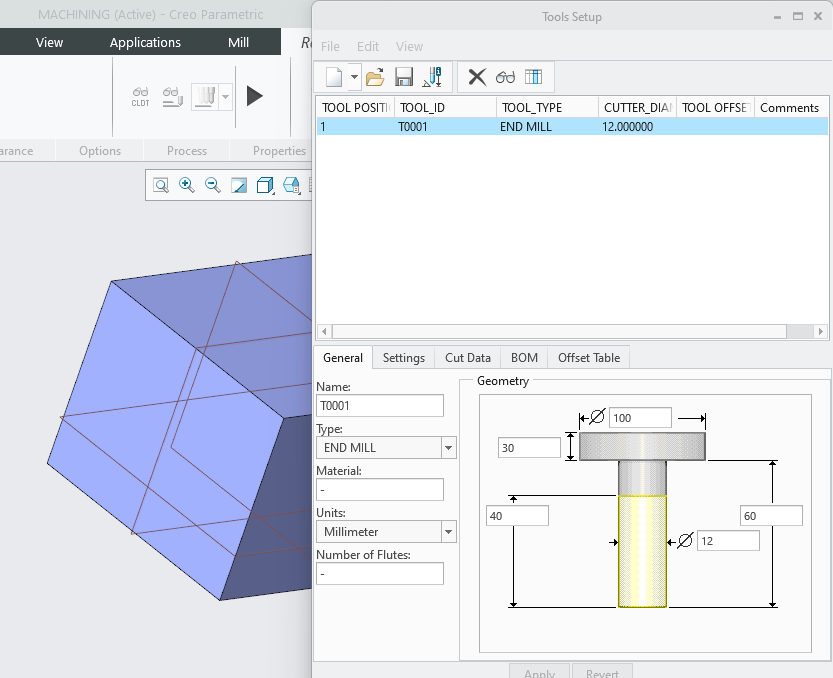833x678 pixels.
Task: Open tool file with folder icon
Action: tap(375, 77)
